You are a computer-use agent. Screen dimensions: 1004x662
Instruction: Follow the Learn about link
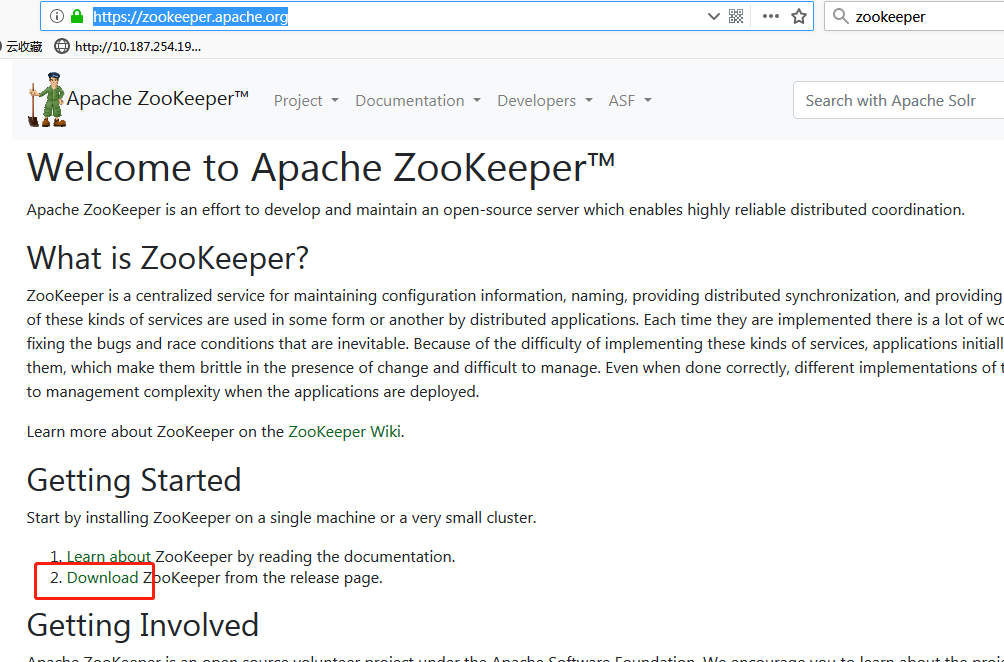click(x=109, y=556)
